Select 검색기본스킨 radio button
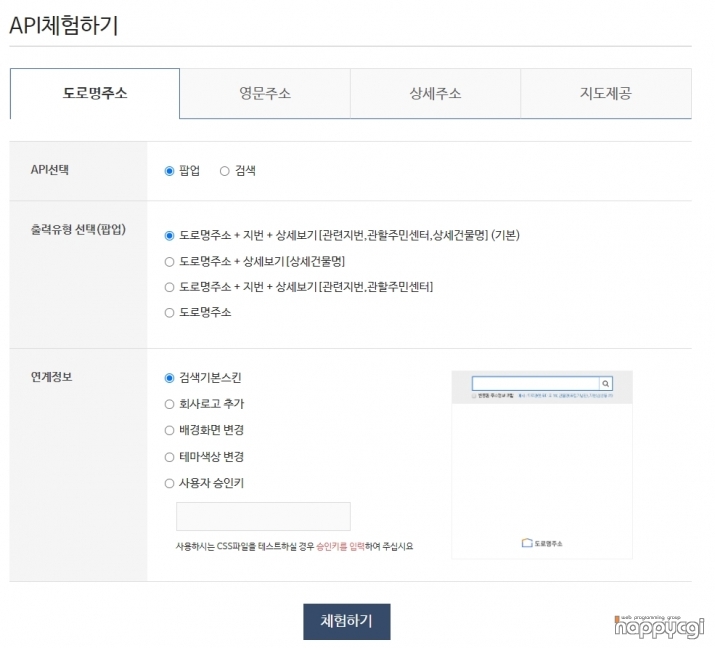This screenshot has height=648, width=715. click(x=169, y=378)
